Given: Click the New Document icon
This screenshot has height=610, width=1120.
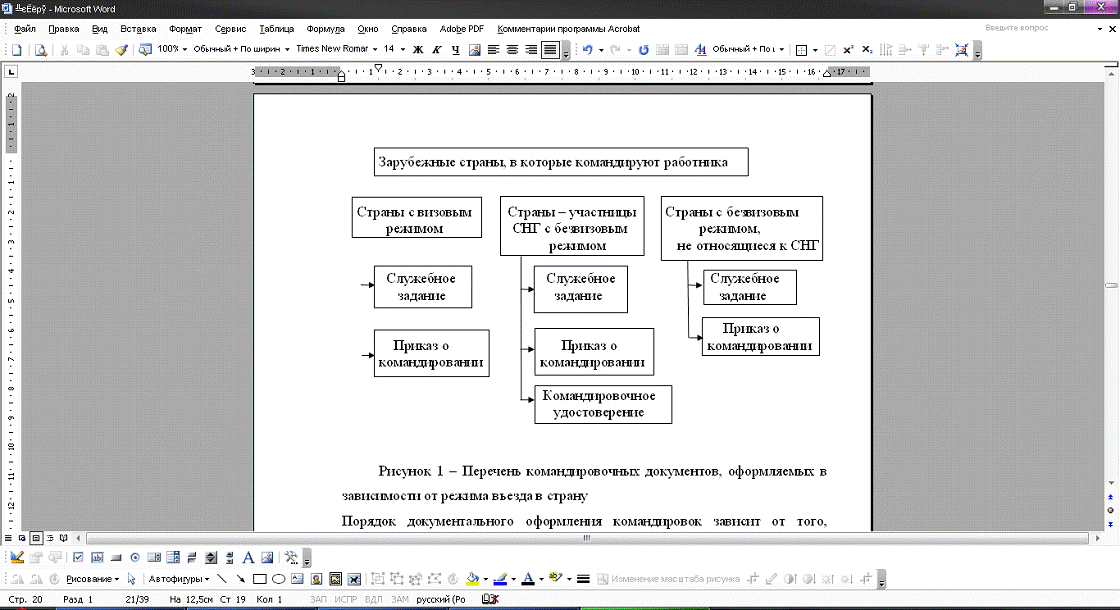Looking at the screenshot, I should (x=16, y=49).
